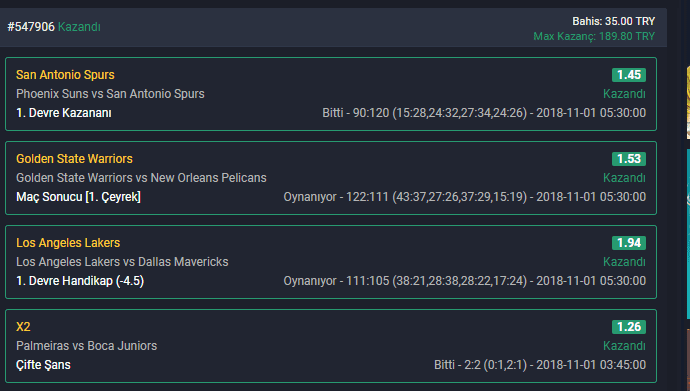Viewport: 690px width, 391px height.
Task: Click the Bahis 35.00 TRY amount
Action: tap(613, 21)
